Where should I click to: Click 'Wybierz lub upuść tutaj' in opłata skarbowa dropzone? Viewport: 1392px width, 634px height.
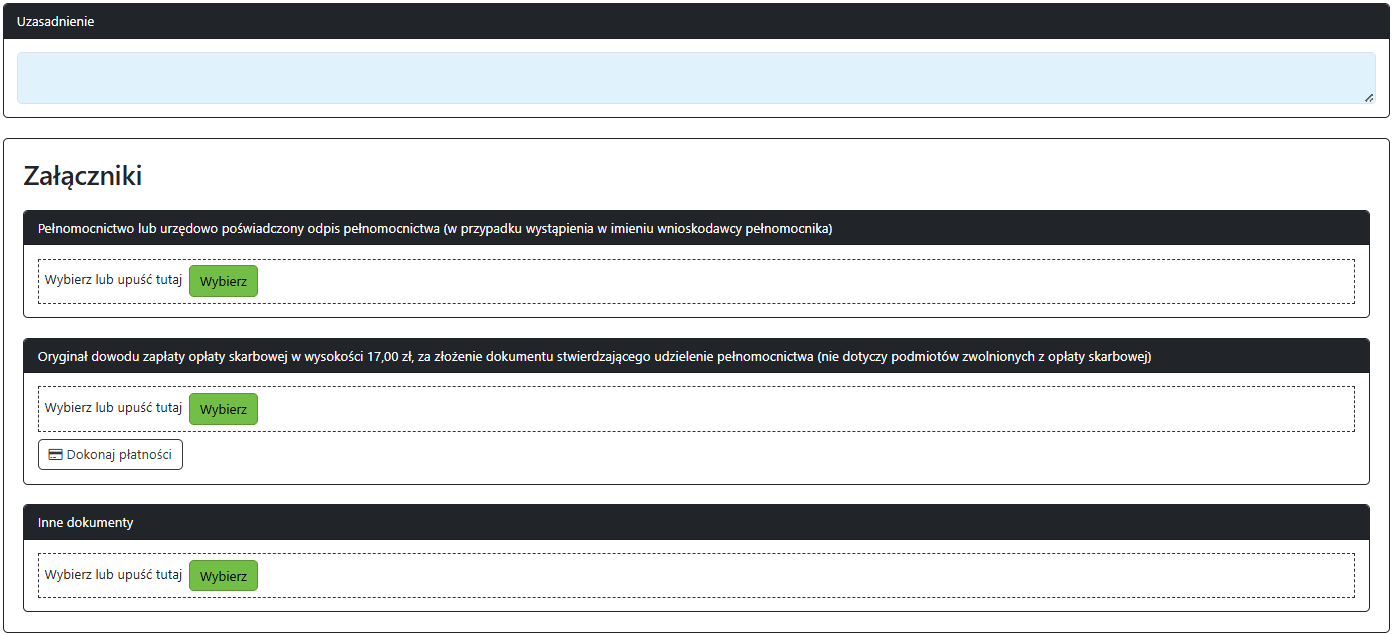click(113, 408)
